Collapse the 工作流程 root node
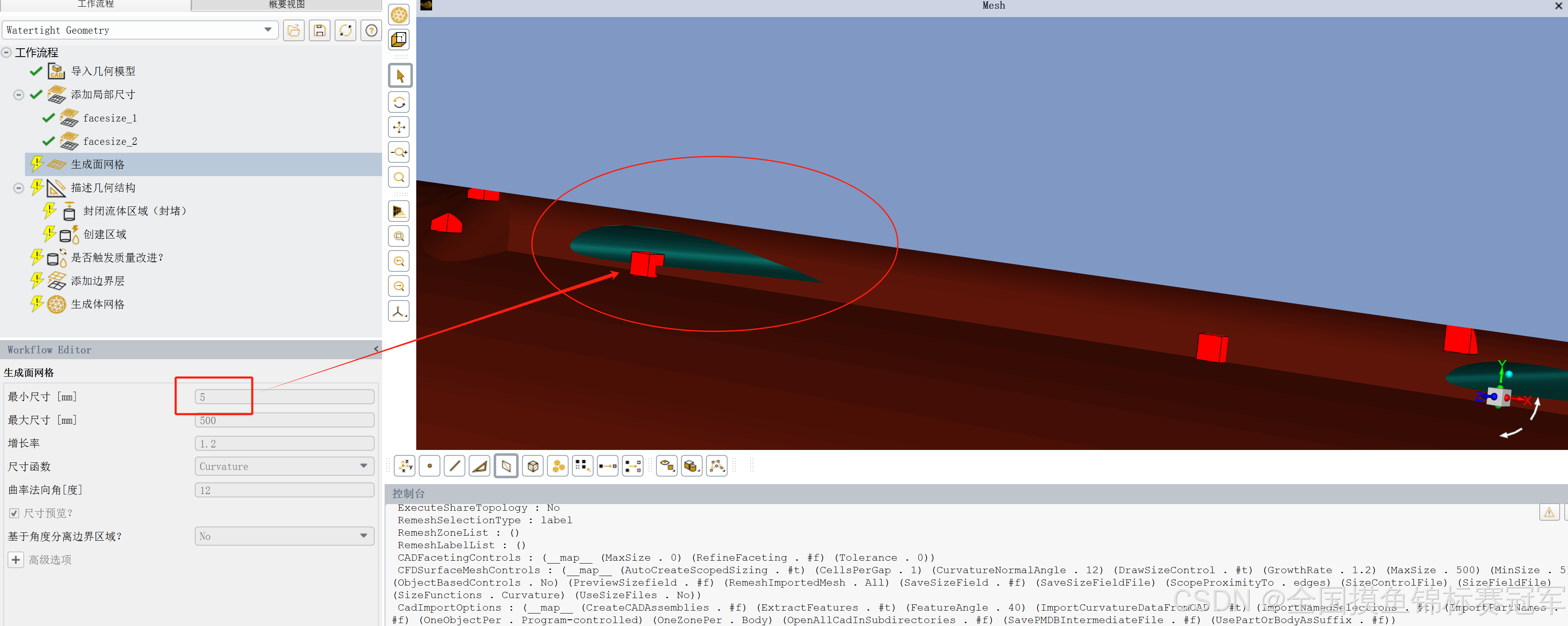Viewport: 1568px width, 626px height. pos(7,52)
